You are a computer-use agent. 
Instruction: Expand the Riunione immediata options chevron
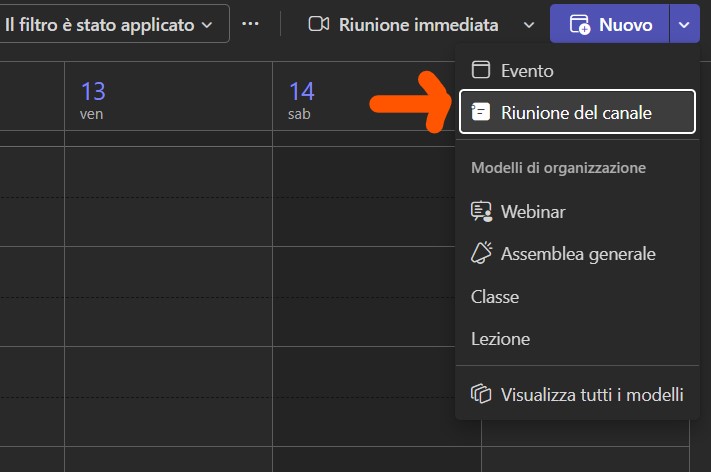coord(529,24)
